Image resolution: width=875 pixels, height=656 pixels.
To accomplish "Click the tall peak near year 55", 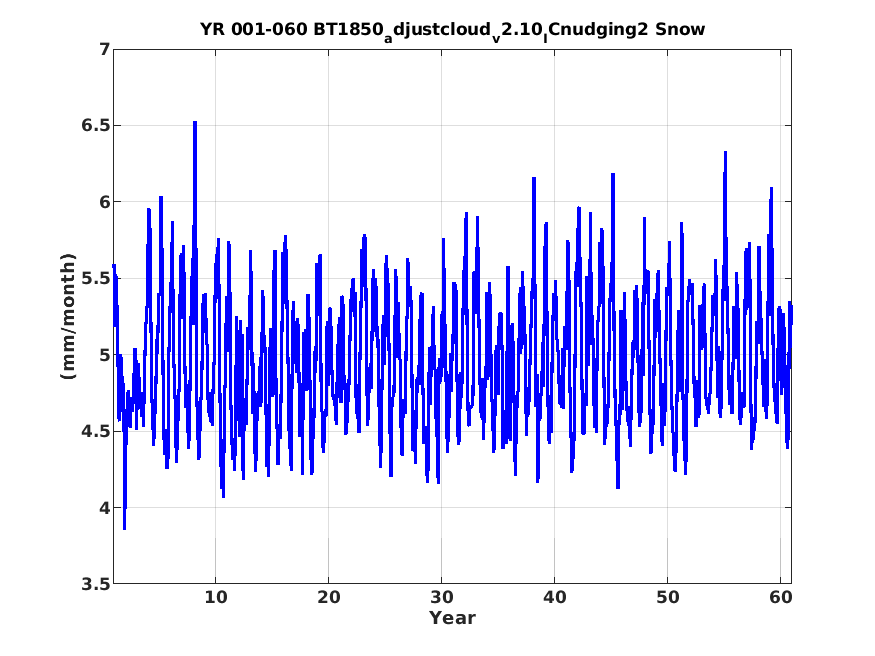I will click(x=725, y=152).
